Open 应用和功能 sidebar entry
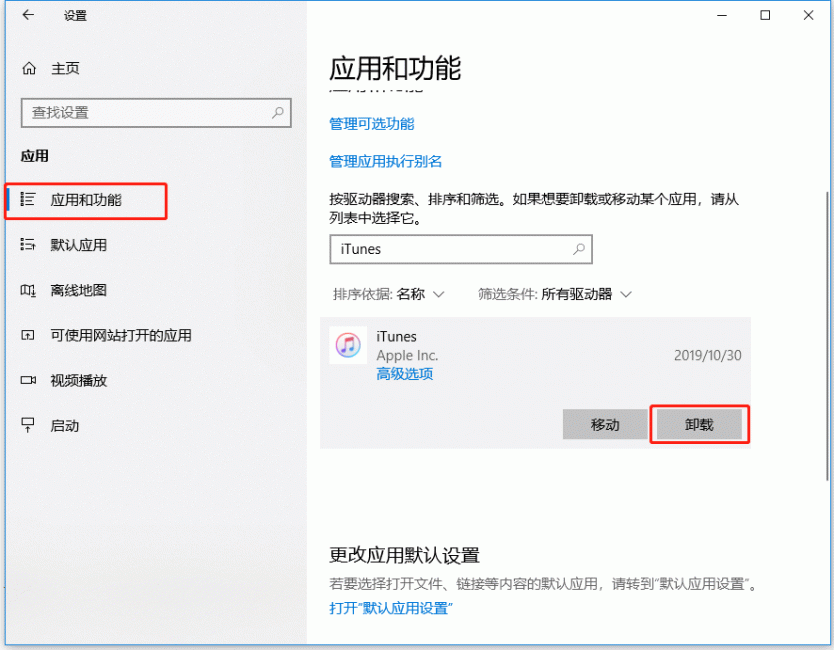 (86, 201)
